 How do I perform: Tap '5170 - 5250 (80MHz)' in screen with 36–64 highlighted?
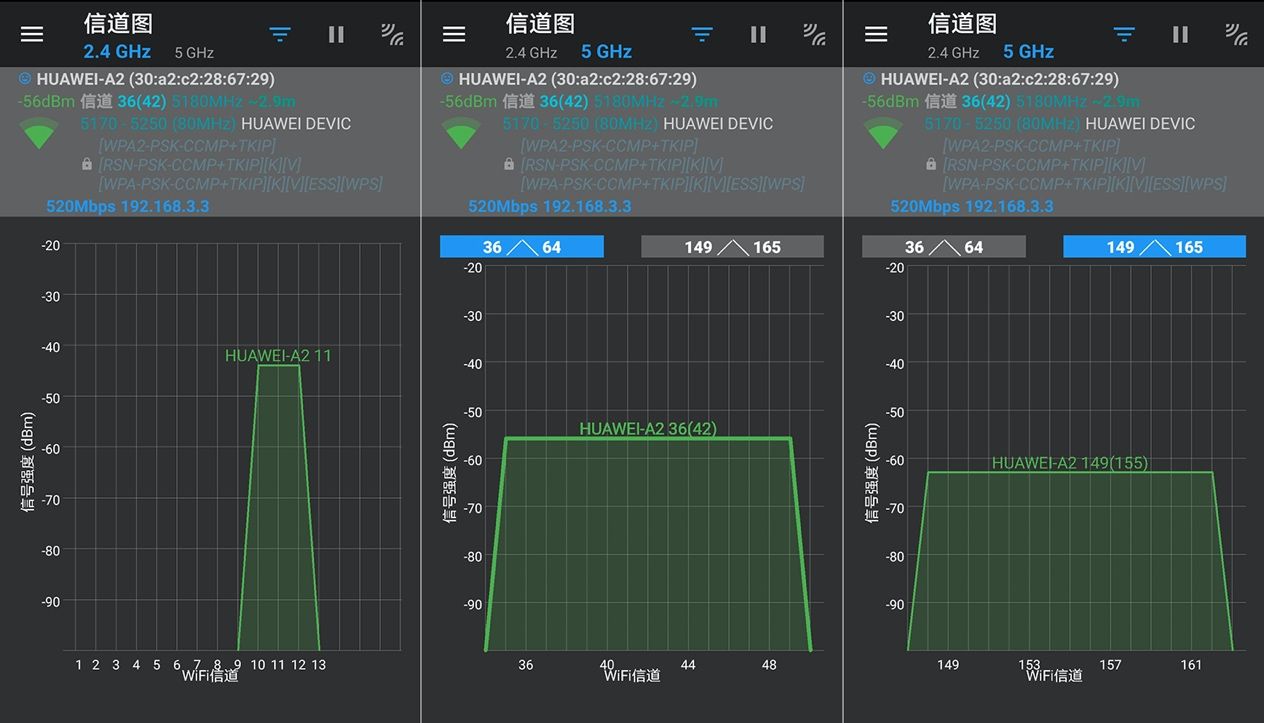(580, 124)
